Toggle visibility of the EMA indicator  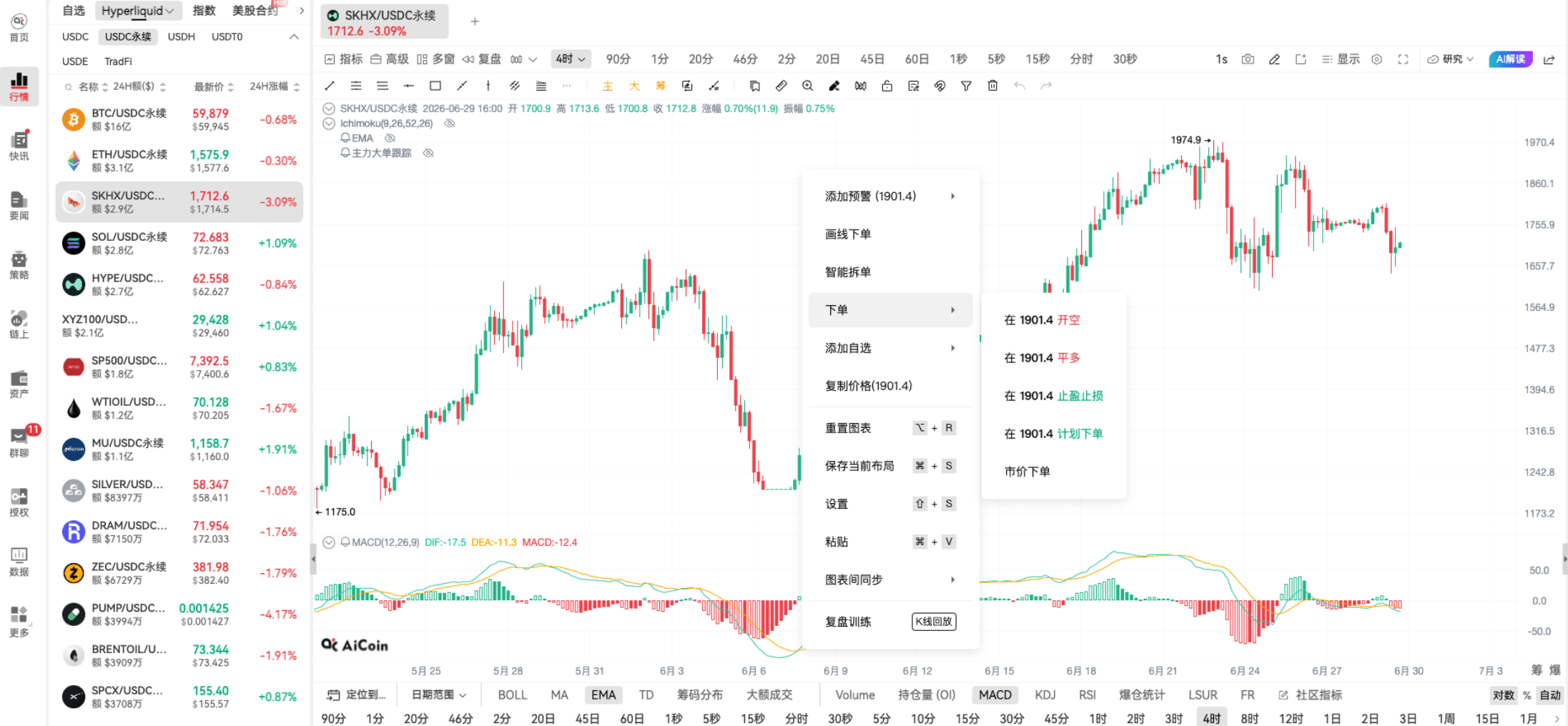coord(390,139)
